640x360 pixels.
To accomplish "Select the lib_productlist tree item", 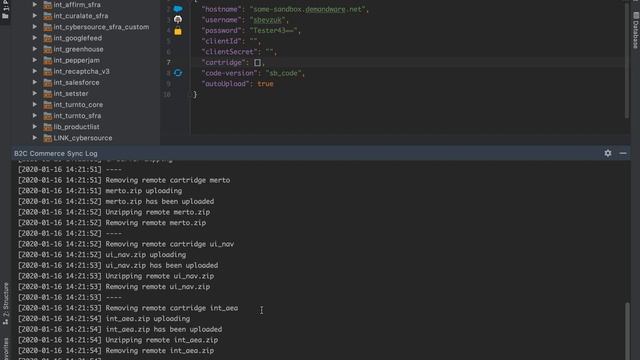I will click(x=76, y=127).
